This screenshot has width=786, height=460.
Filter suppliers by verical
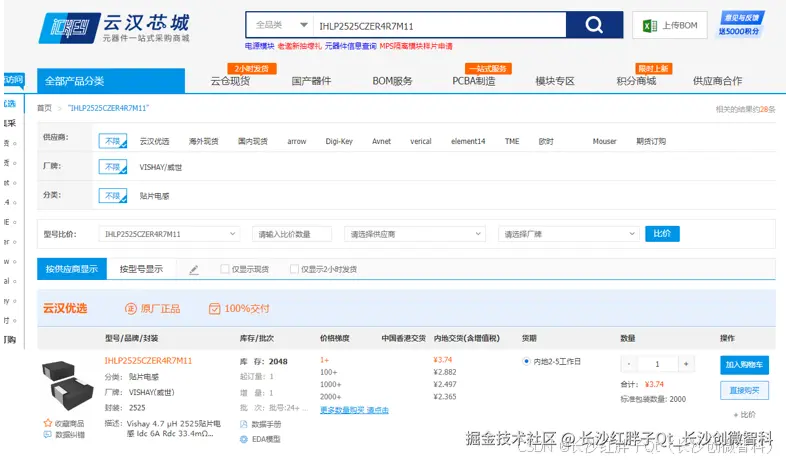[421, 142]
